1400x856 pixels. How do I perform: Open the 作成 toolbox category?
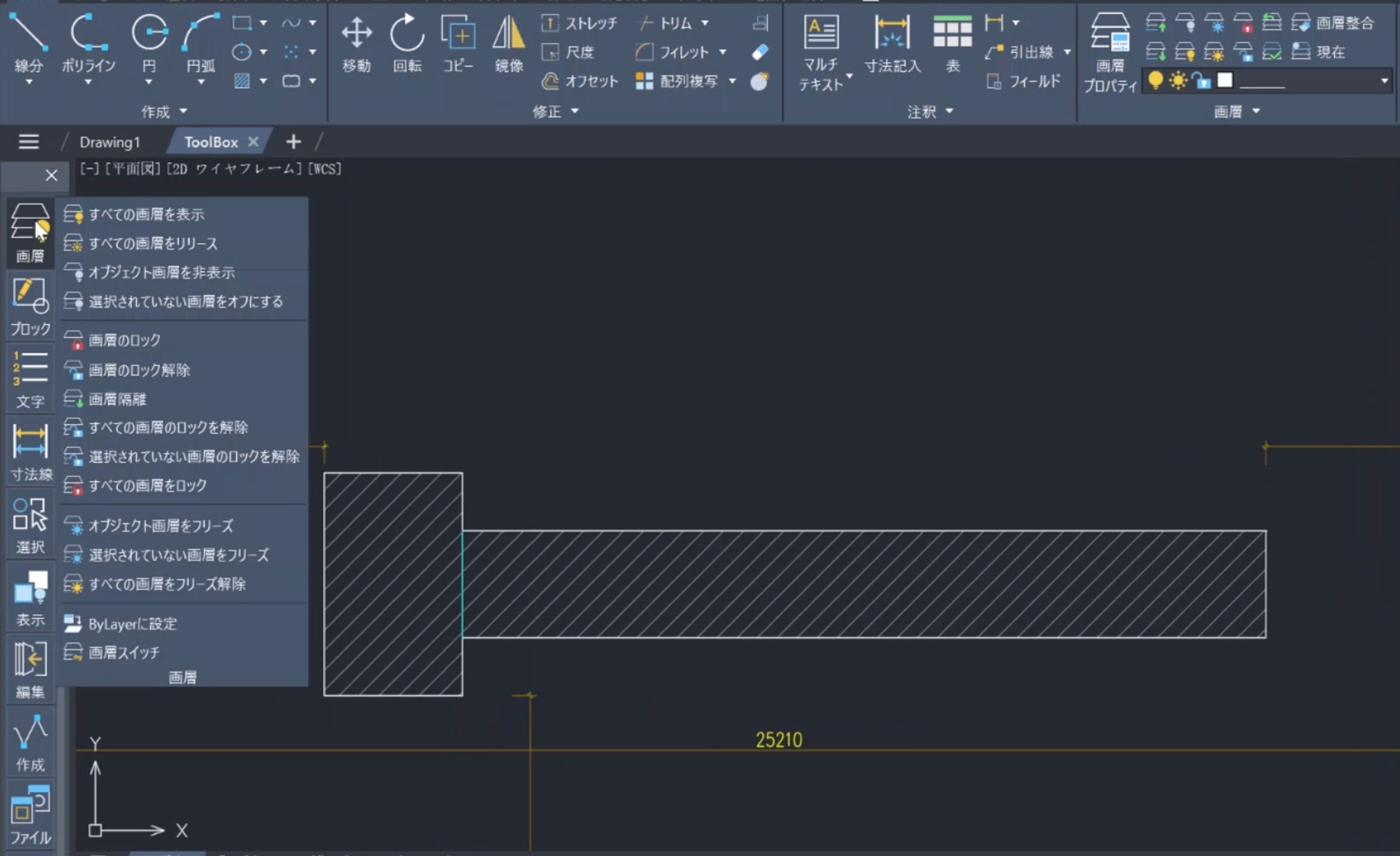click(30, 743)
